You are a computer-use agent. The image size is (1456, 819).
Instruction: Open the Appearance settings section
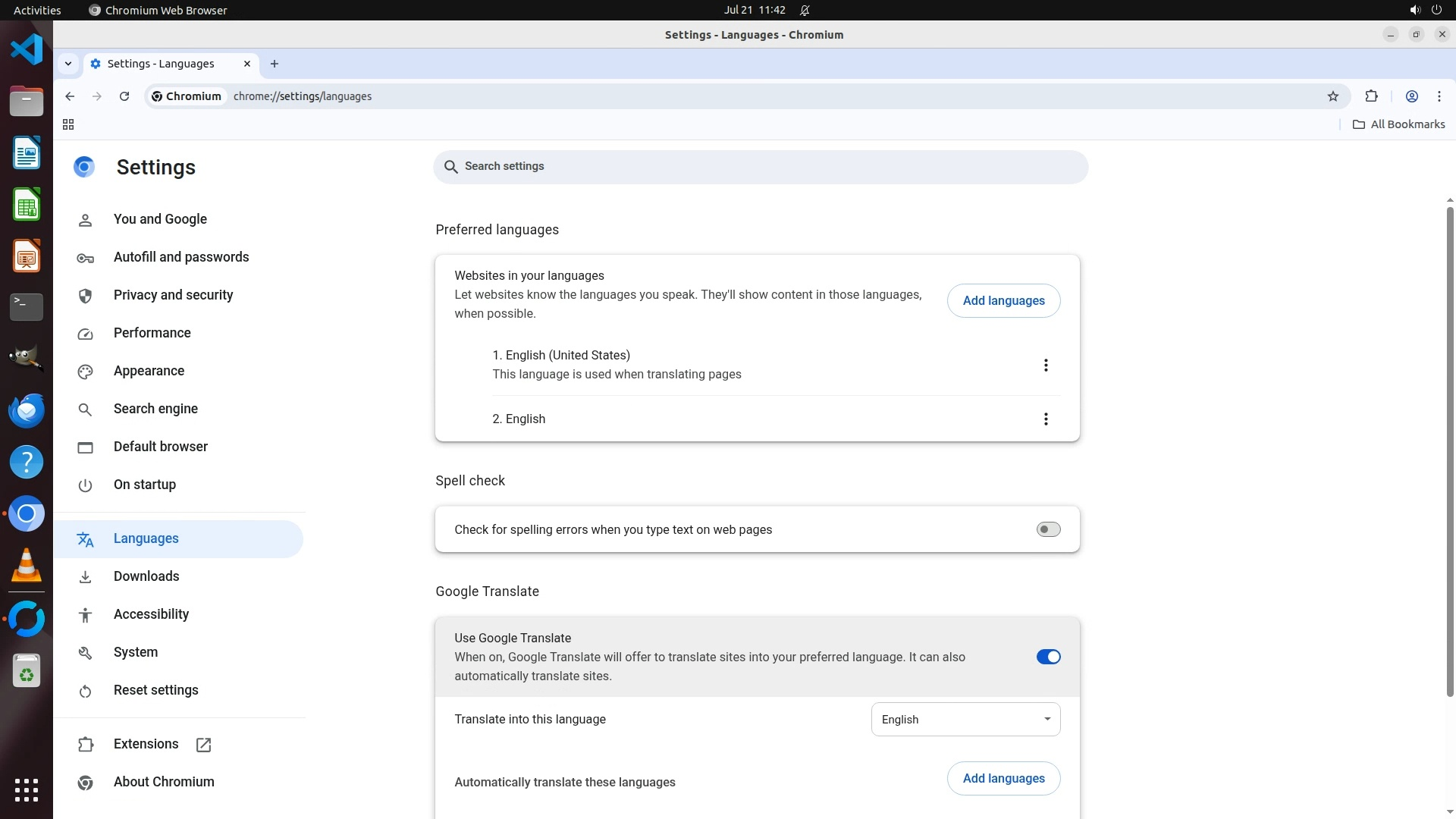(x=149, y=371)
